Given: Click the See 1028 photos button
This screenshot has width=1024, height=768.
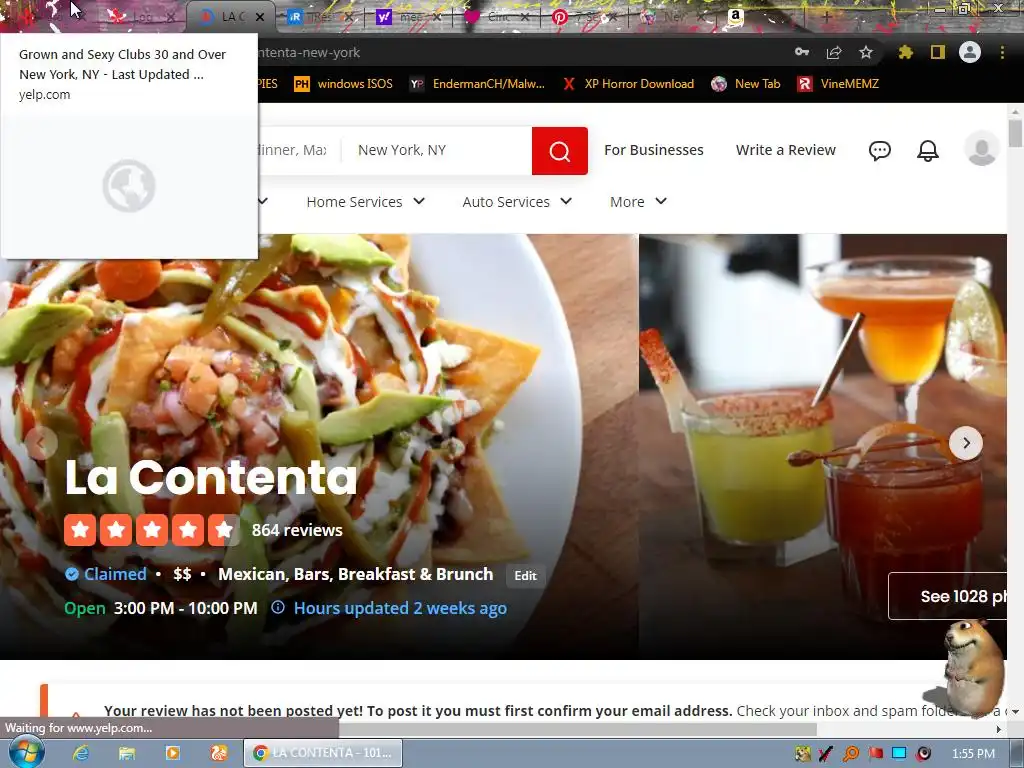Looking at the screenshot, I should tap(948, 596).
